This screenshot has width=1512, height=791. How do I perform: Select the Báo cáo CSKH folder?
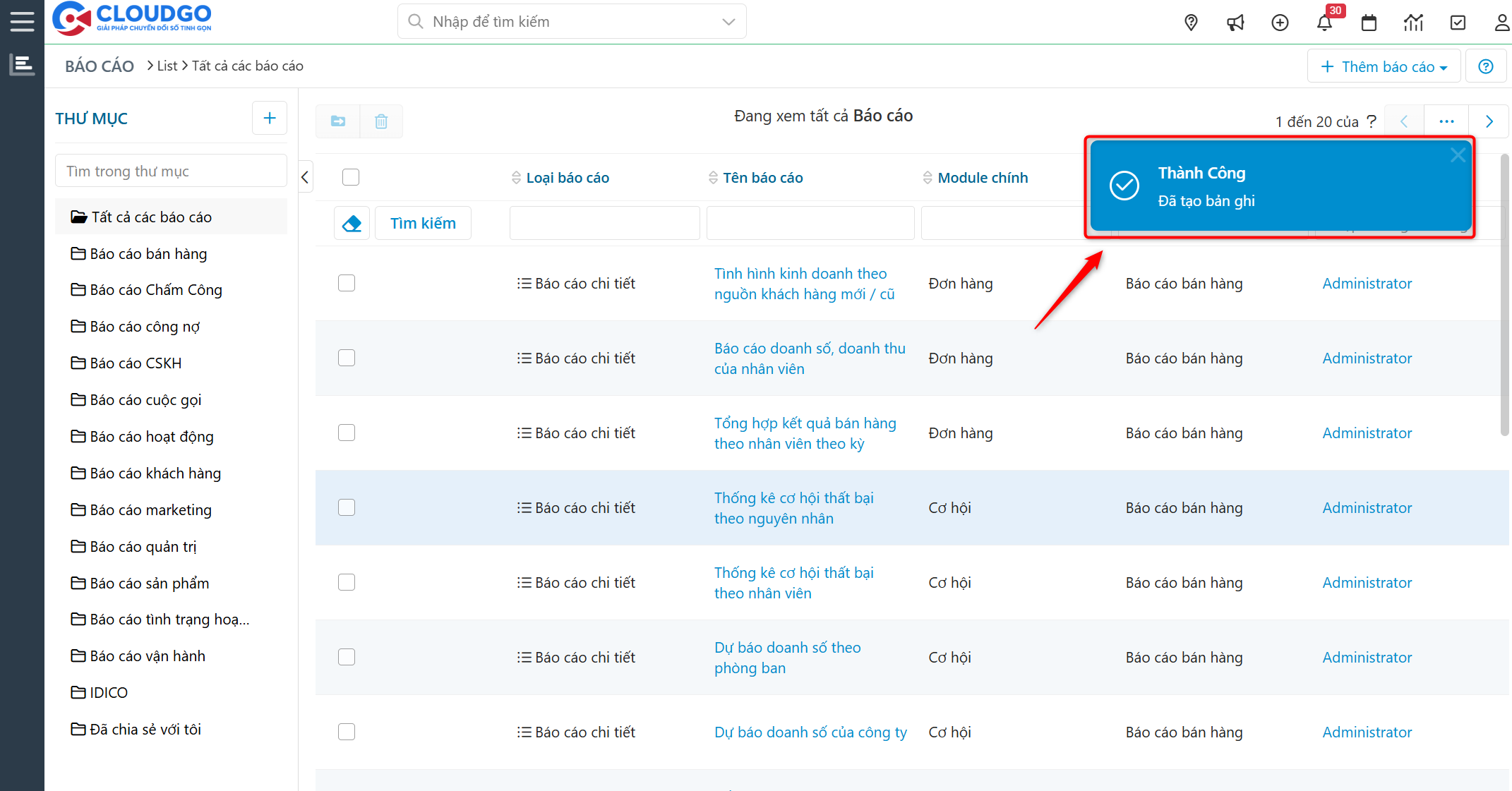136,363
